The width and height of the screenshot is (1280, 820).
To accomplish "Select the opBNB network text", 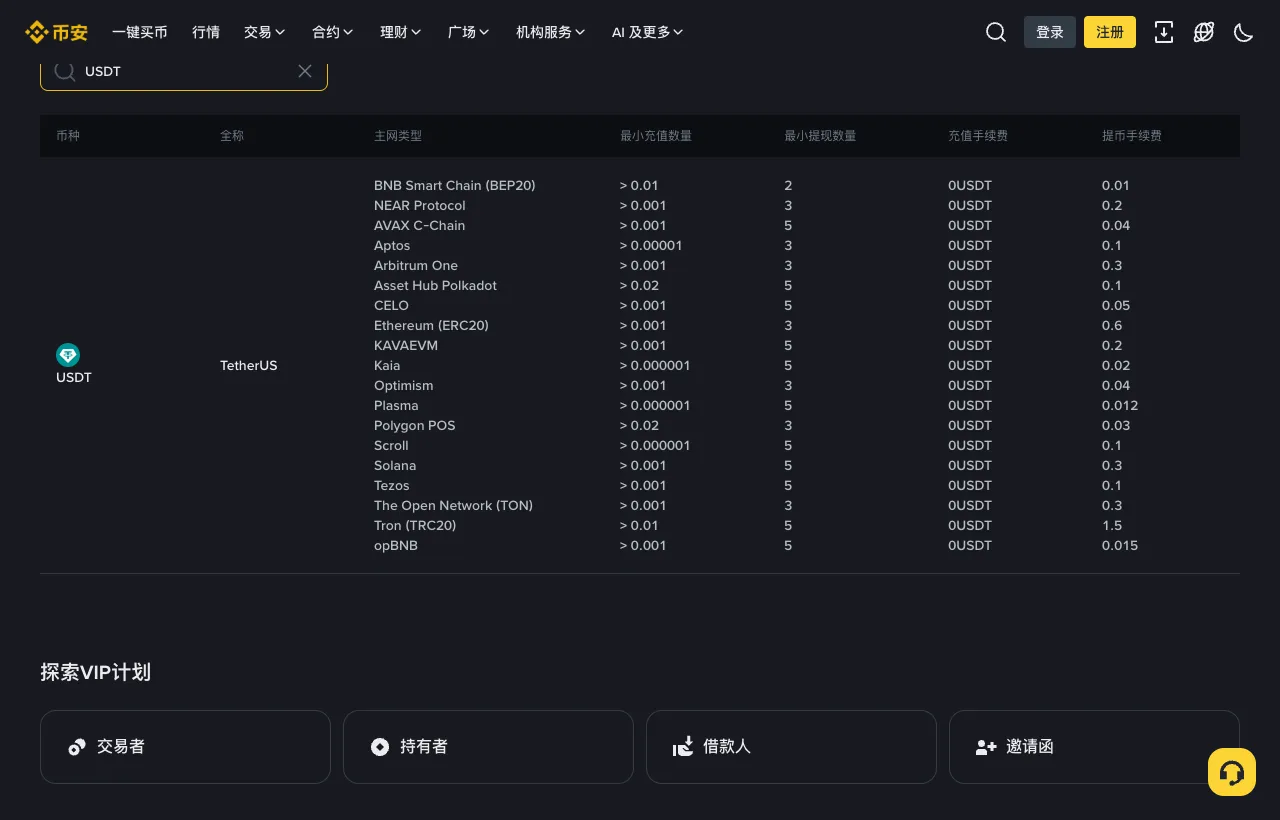I will 396,545.
